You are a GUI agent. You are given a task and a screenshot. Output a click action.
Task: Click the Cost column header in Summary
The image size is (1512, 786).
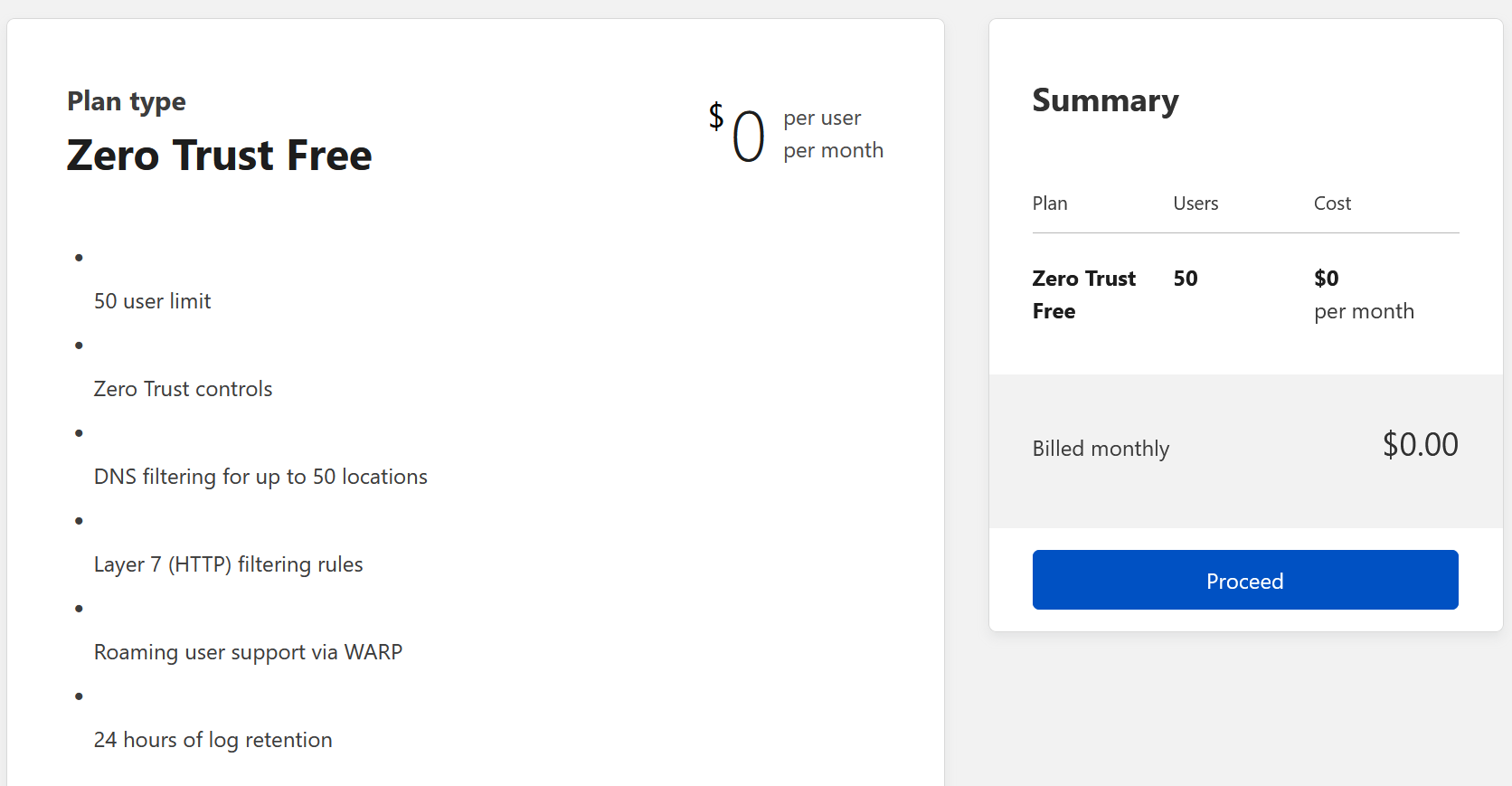(1332, 204)
